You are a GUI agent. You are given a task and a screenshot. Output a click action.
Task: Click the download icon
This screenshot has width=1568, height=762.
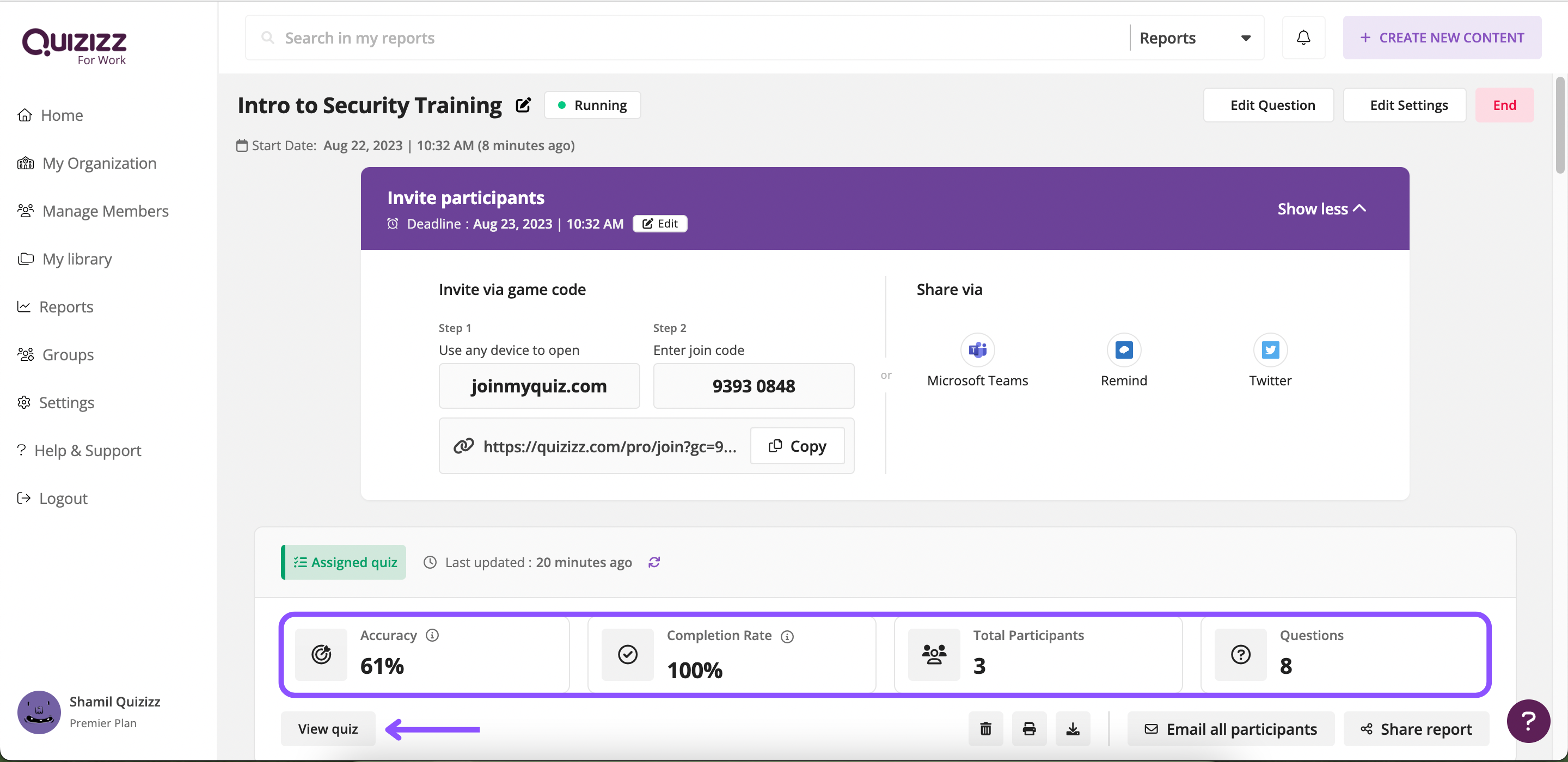coord(1072,728)
